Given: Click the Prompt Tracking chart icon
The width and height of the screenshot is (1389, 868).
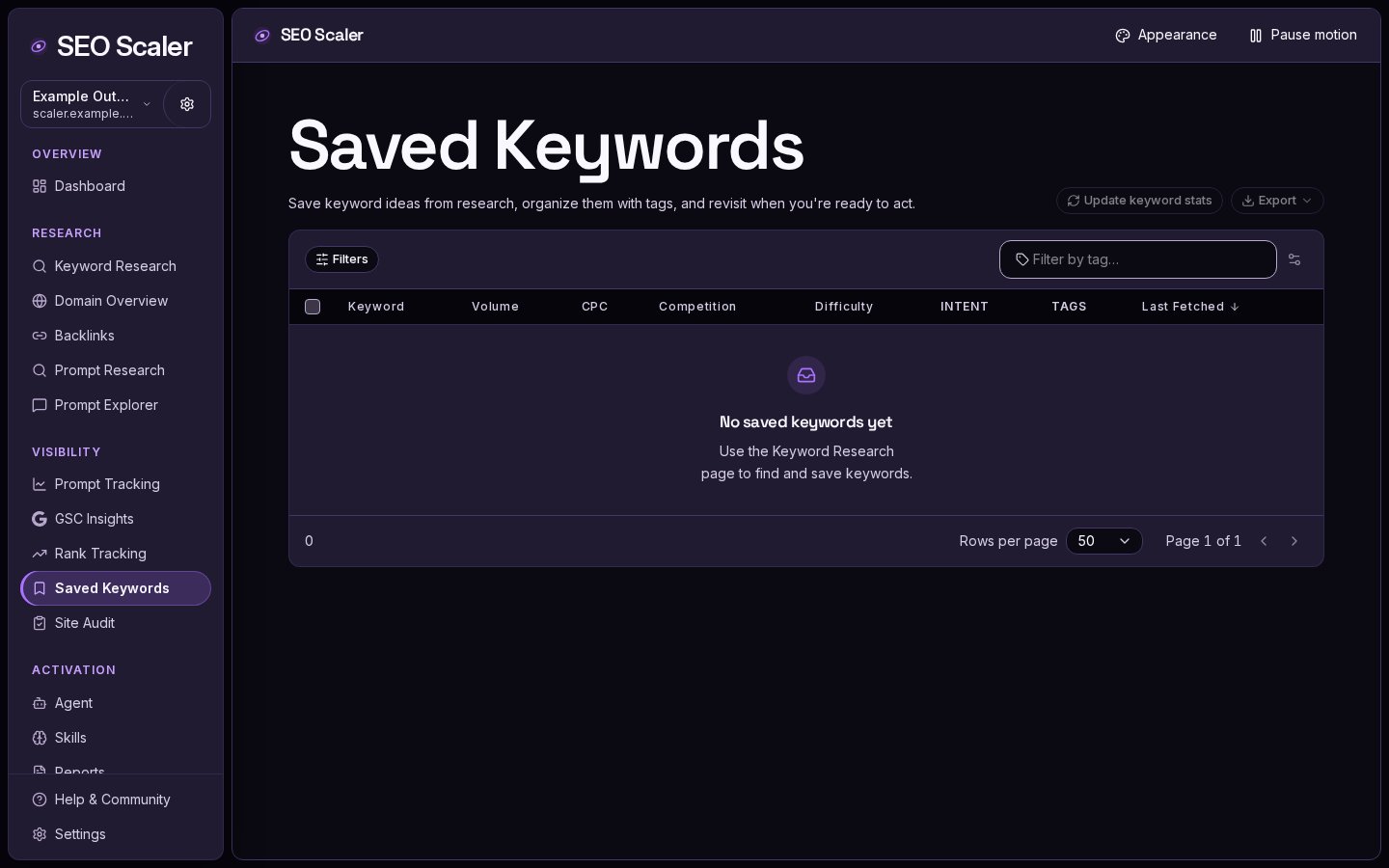Looking at the screenshot, I should pyautogui.click(x=40, y=484).
